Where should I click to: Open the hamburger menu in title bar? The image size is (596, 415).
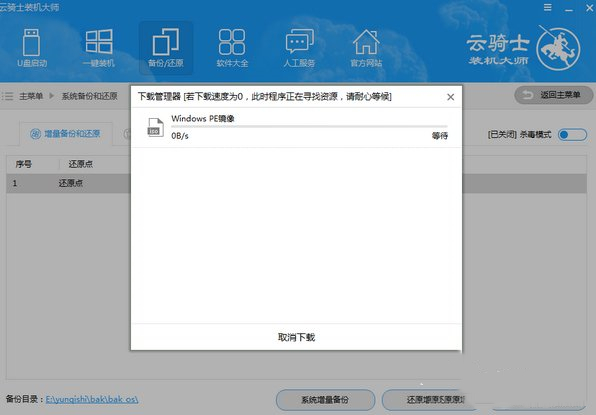[547, 7]
